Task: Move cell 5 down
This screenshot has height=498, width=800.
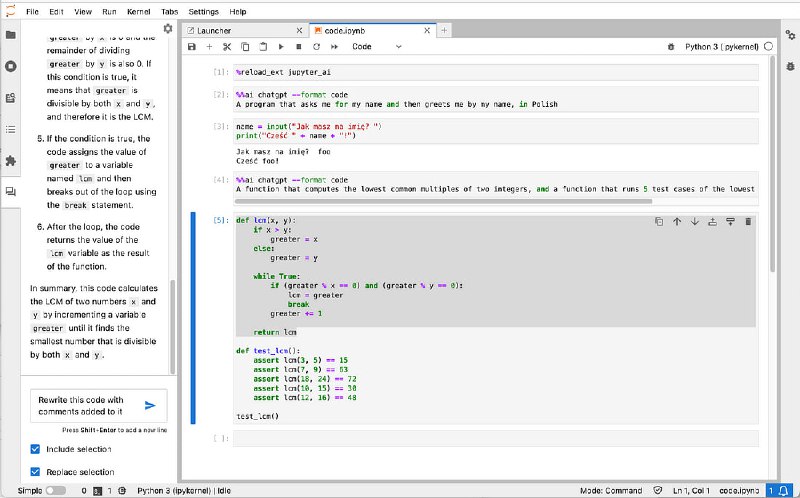Action: point(695,221)
